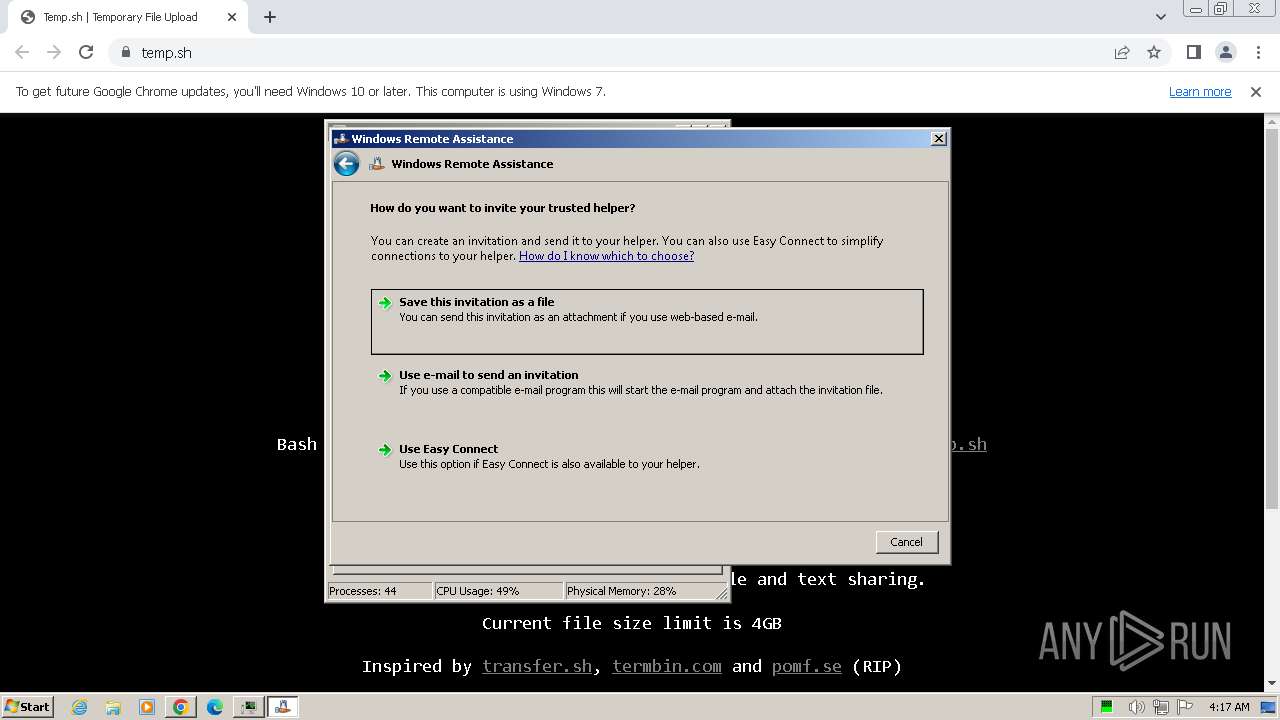Click the volume speaker tray icon

(x=1137, y=707)
